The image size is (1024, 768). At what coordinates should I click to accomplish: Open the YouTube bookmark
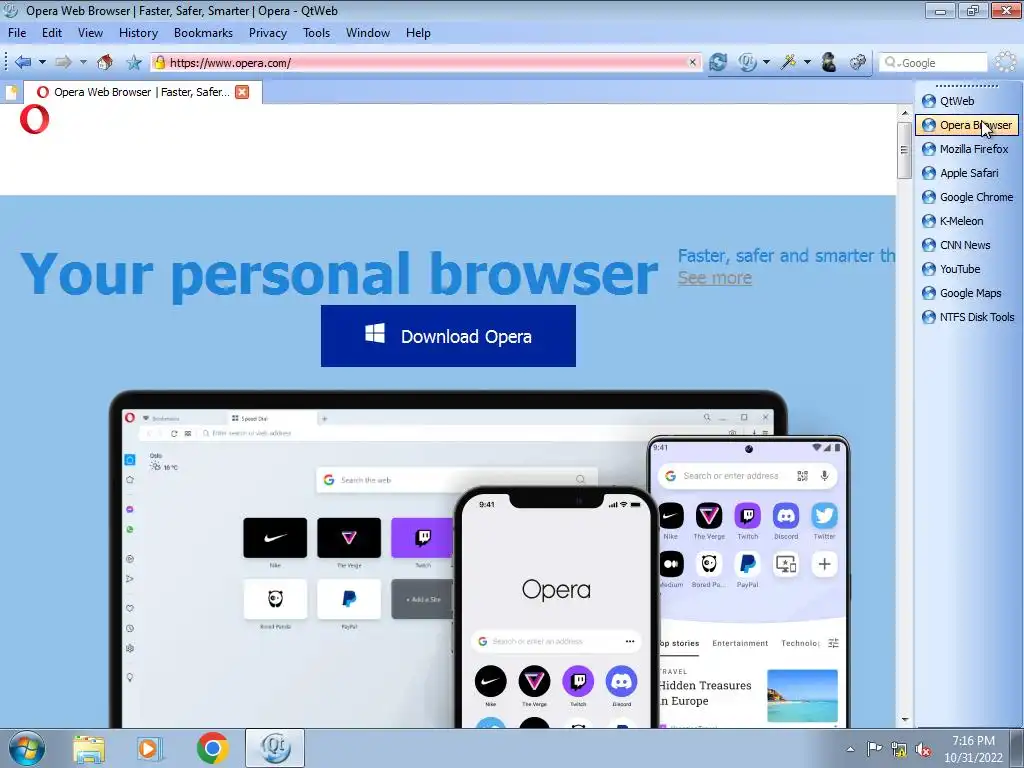[x=967, y=269]
